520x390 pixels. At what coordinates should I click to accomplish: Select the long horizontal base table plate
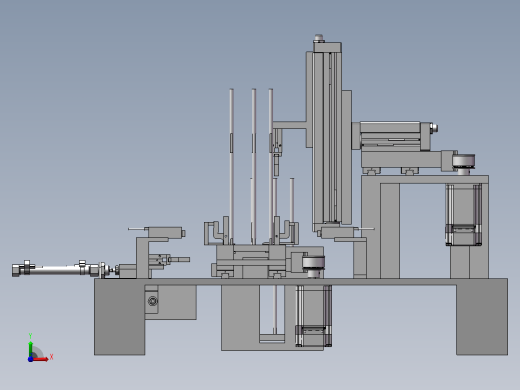(x=301, y=282)
